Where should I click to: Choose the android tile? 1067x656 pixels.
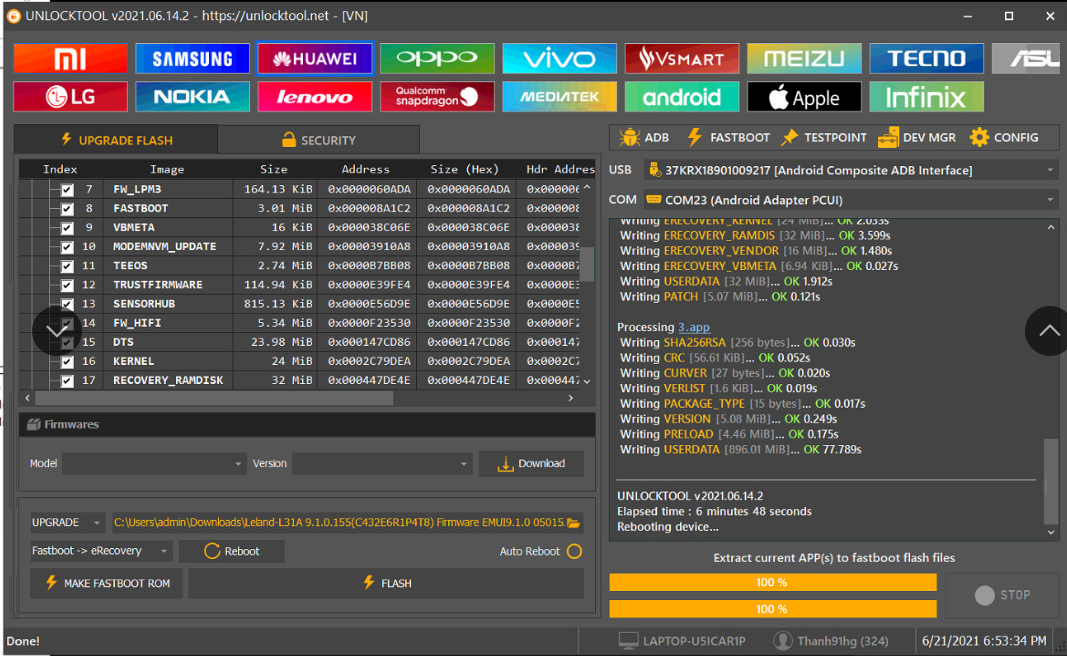tap(682, 97)
